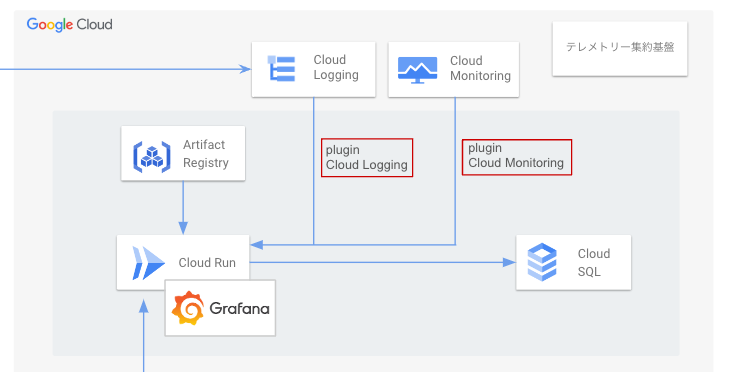
Task: Click the Cloud Run chevrons icon
Action: tap(148, 263)
